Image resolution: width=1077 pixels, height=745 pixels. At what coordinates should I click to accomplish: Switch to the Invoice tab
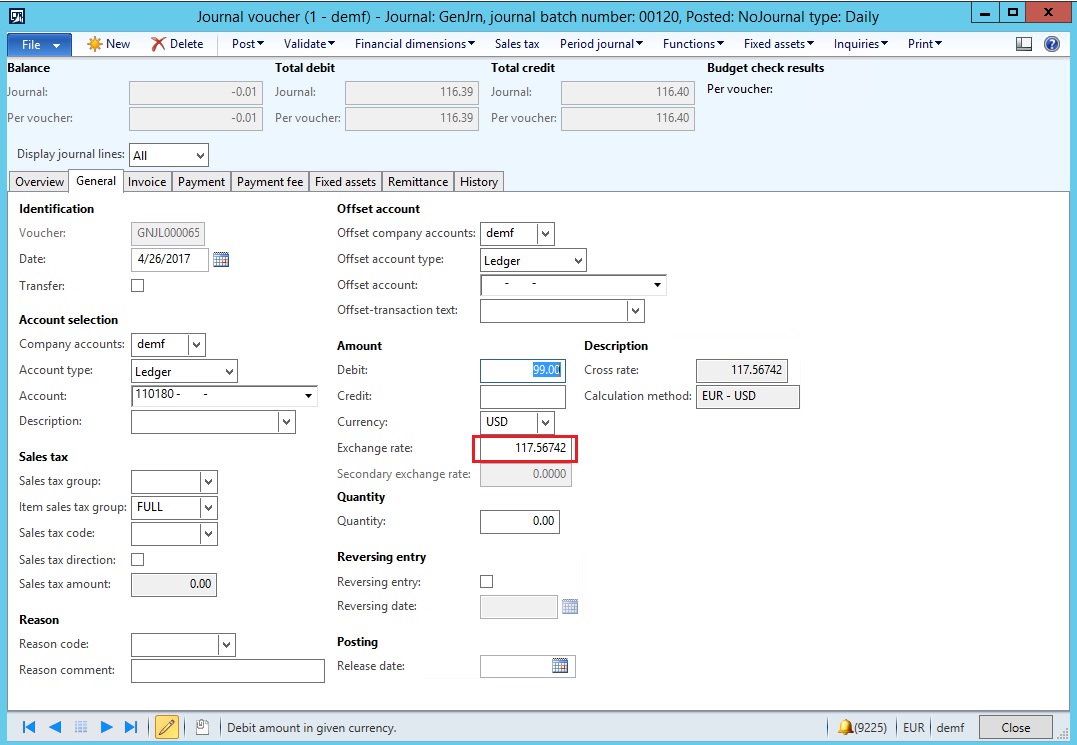tap(147, 182)
